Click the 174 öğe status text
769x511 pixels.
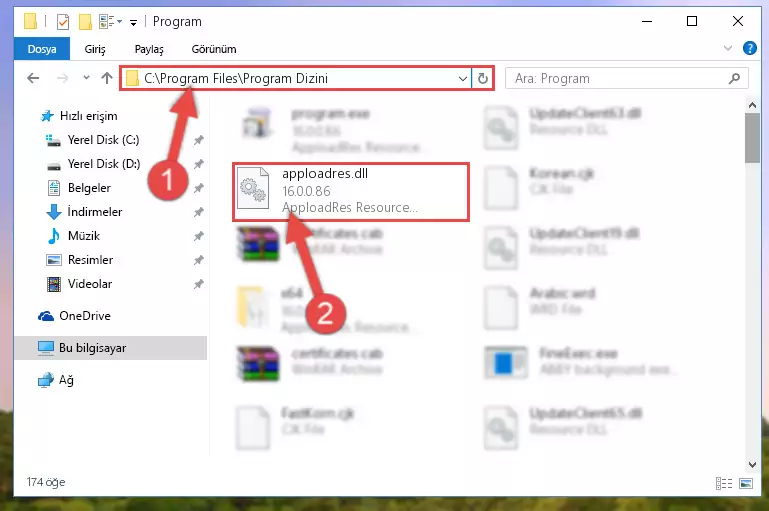46,482
